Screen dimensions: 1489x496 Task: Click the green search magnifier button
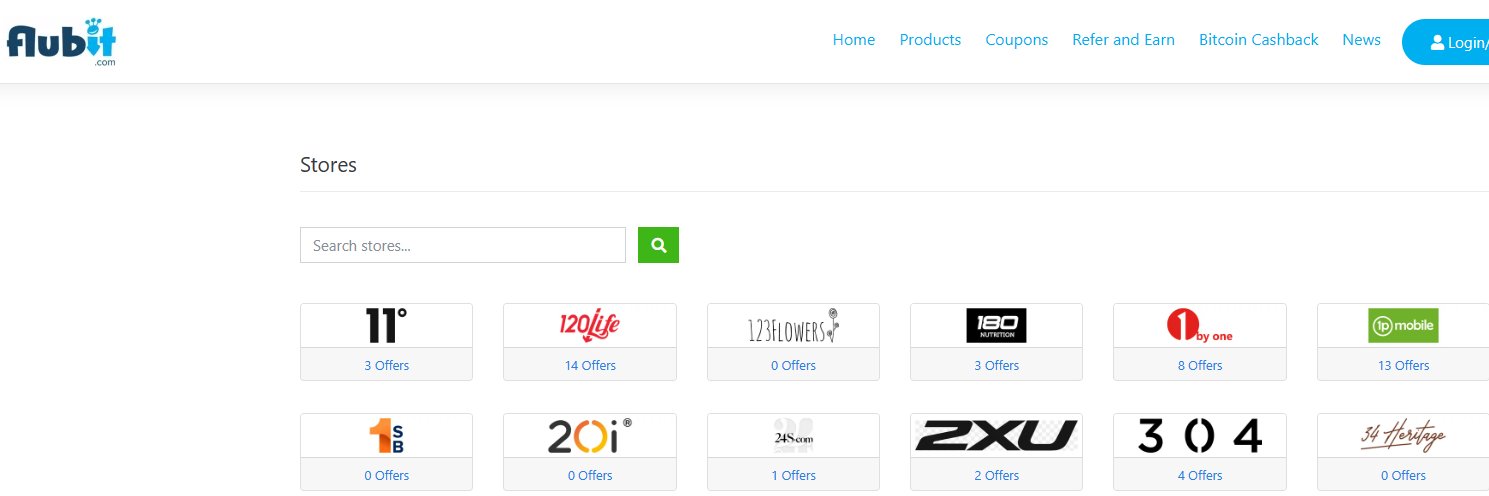click(x=658, y=245)
